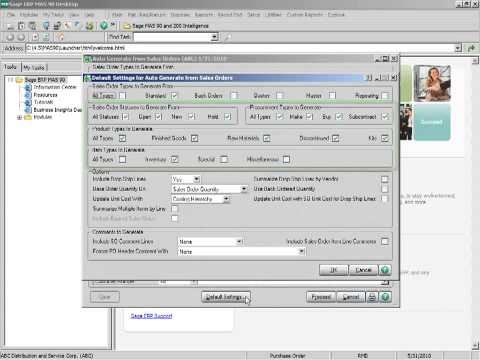Uncheck the Hold status checkbox
480x360 pixels.
click(228, 117)
